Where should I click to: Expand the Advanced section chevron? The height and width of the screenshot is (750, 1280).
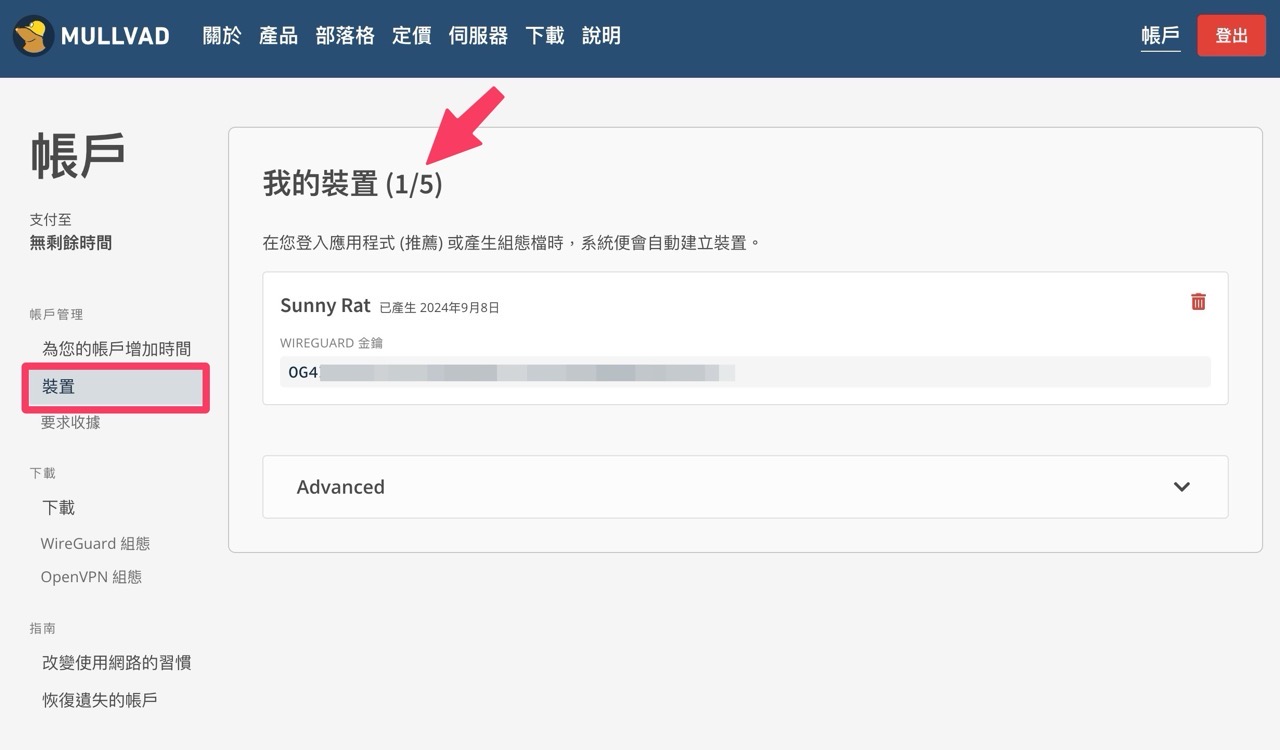pyautogui.click(x=1182, y=487)
